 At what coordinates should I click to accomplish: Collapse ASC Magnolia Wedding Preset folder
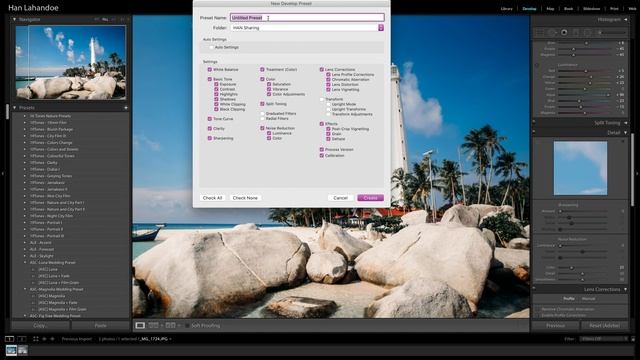coord(25,289)
